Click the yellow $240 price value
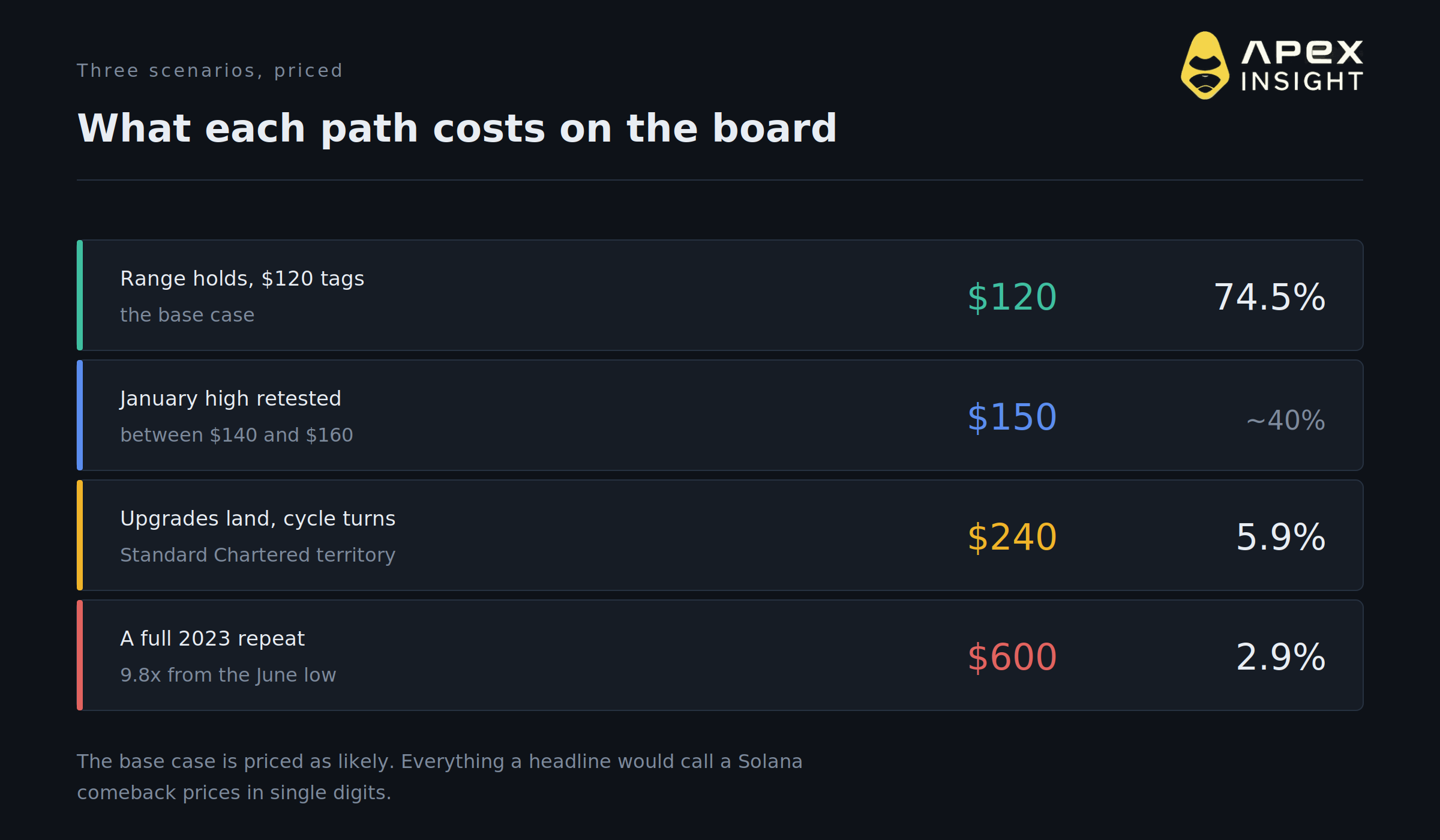 click(x=1012, y=537)
